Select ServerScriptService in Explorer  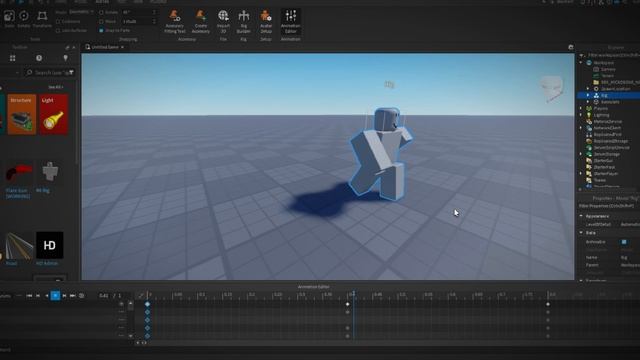(x=611, y=148)
